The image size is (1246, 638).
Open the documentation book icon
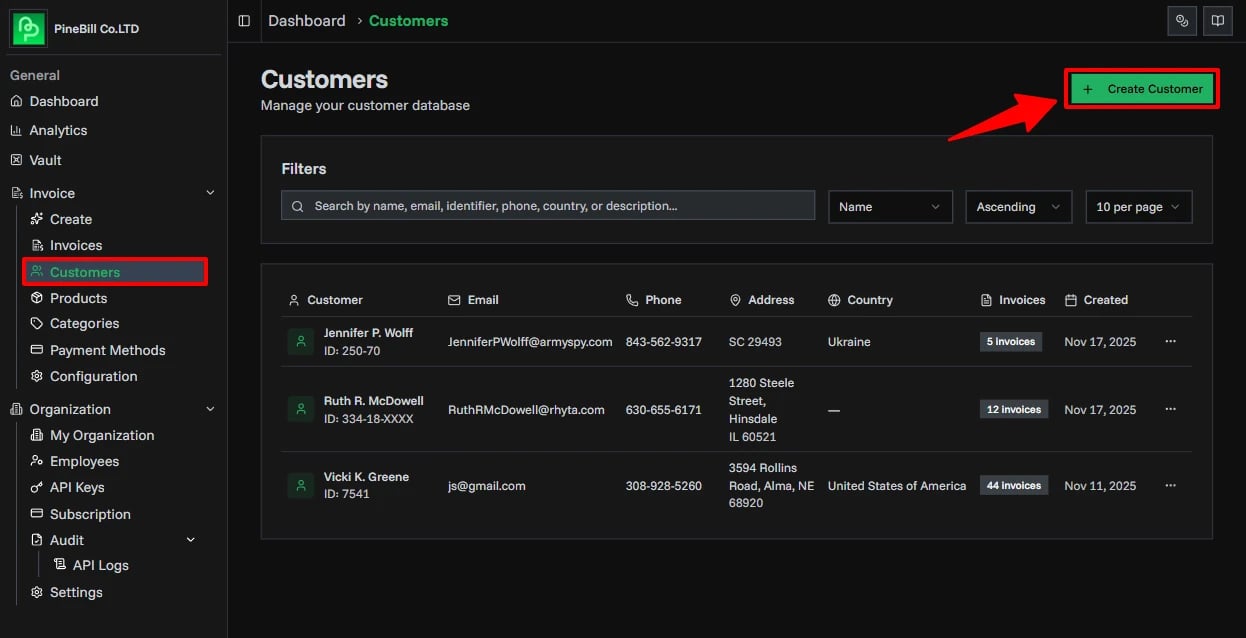point(1217,20)
